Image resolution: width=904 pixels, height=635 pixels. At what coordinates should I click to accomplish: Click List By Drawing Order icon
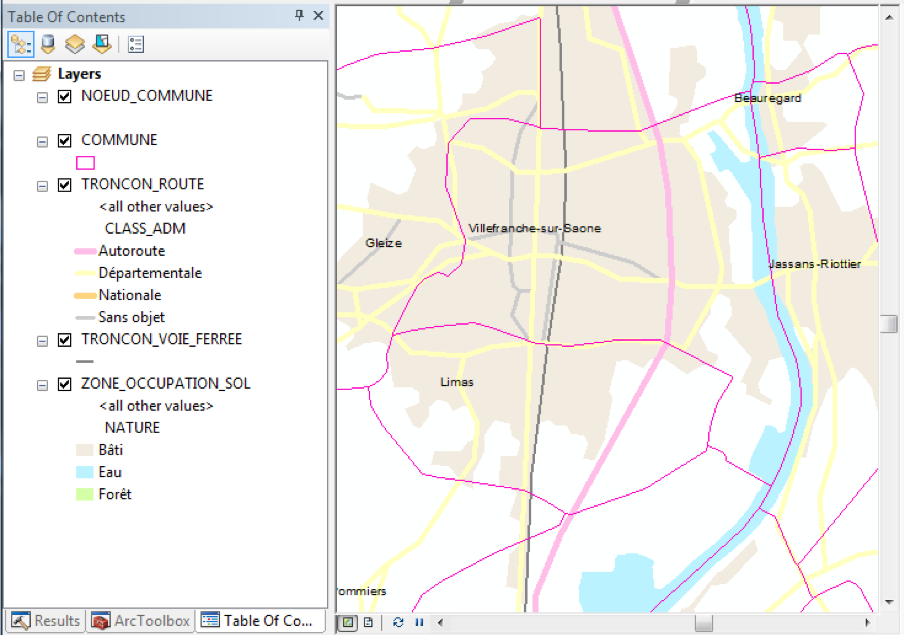pyautogui.click(x=20, y=44)
